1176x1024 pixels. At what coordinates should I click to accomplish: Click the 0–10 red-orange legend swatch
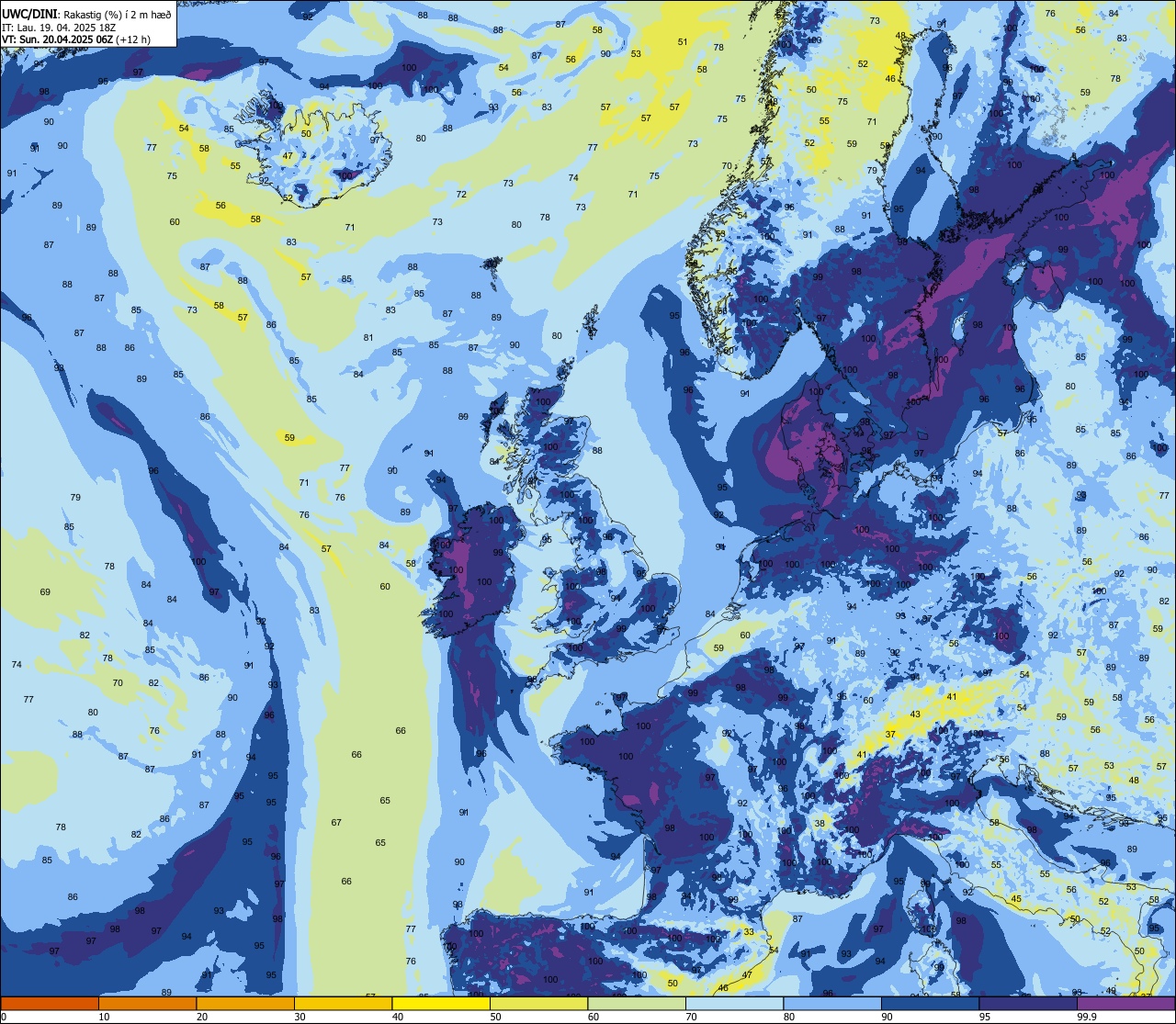point(50,1004)
